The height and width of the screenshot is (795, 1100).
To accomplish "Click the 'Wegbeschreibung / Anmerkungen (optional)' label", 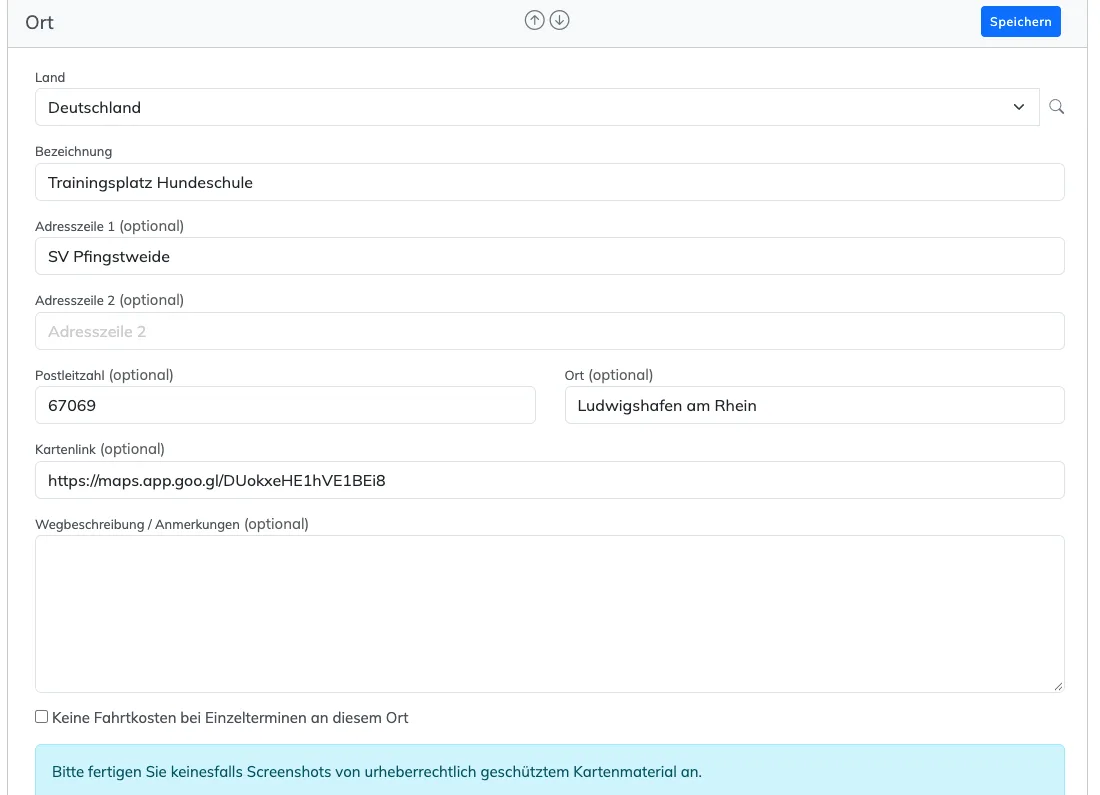I will pos(172,524).
